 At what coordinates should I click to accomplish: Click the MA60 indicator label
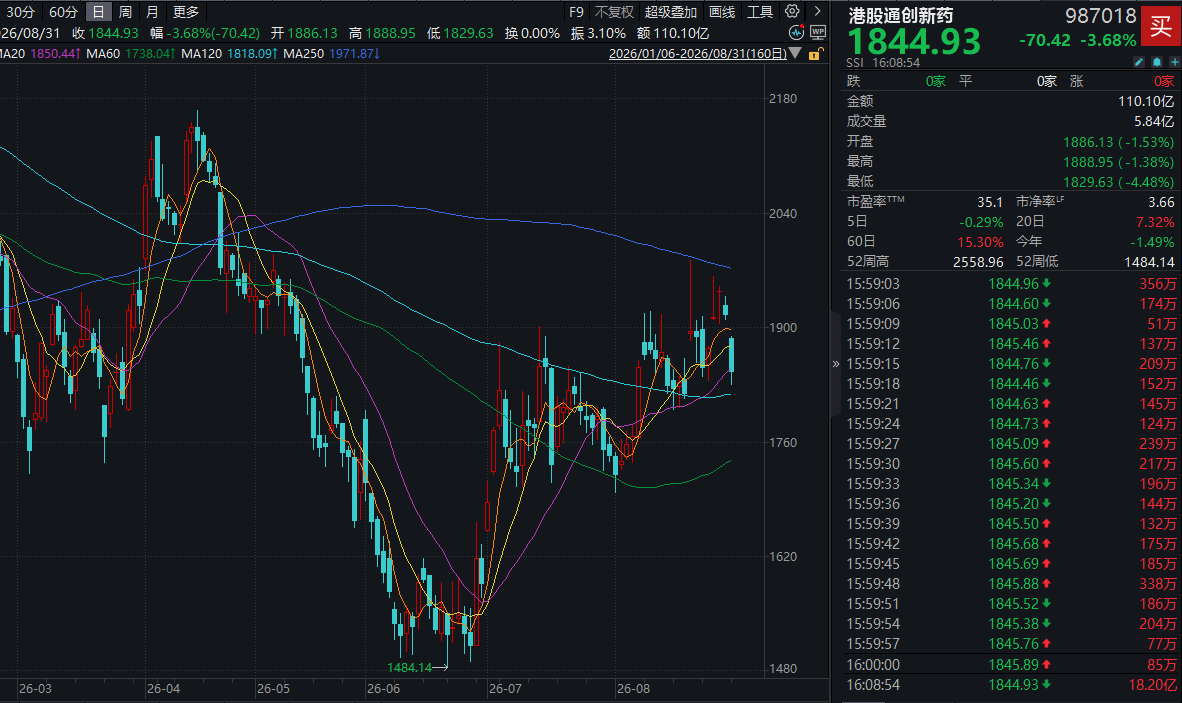pos(103,53)
